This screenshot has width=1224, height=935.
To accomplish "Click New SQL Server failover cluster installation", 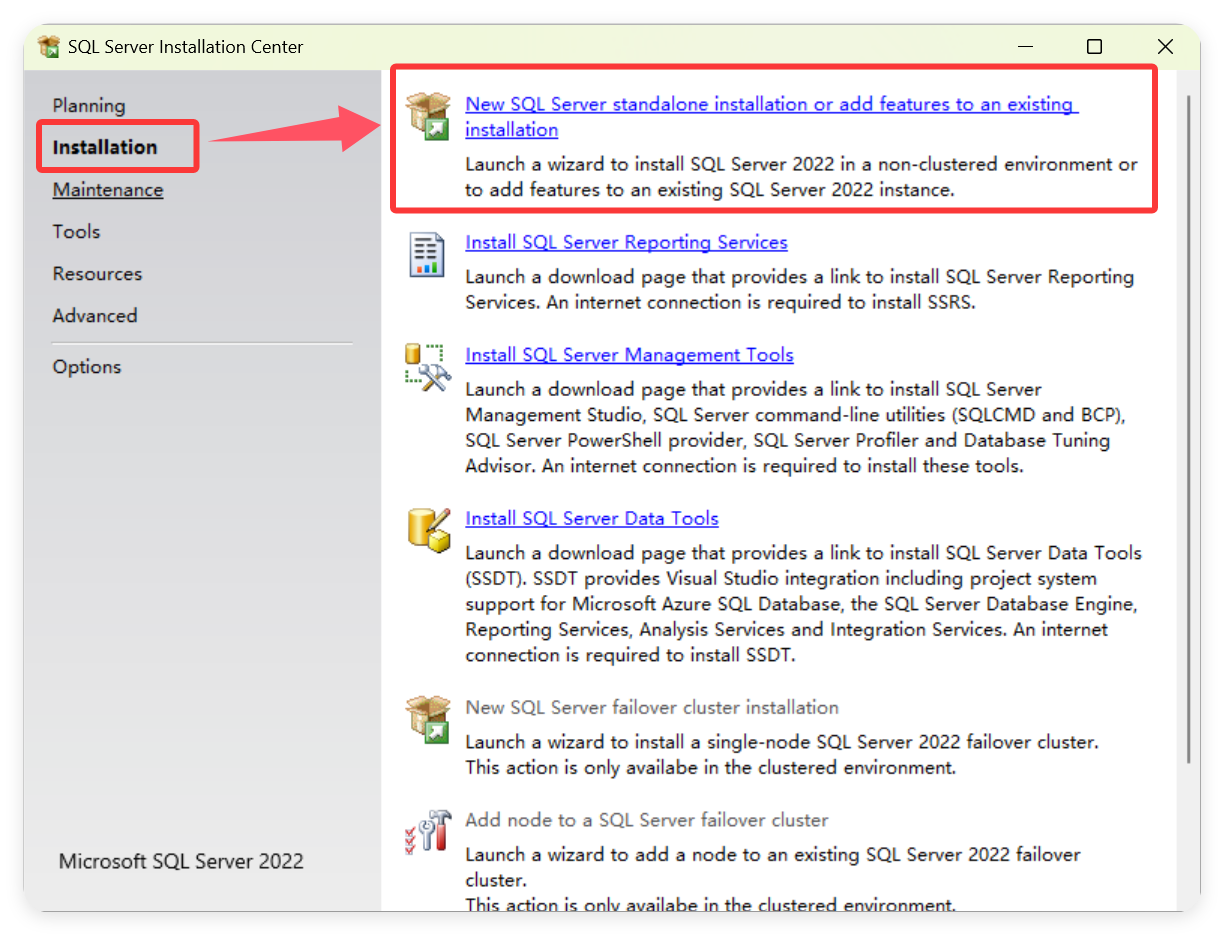I will pyautogui.click(x=652, y=707).
